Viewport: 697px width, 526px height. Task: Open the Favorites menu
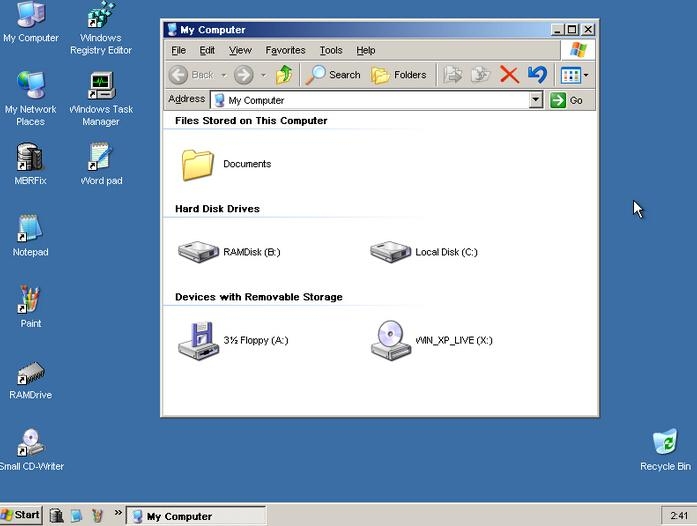(285, 50)
